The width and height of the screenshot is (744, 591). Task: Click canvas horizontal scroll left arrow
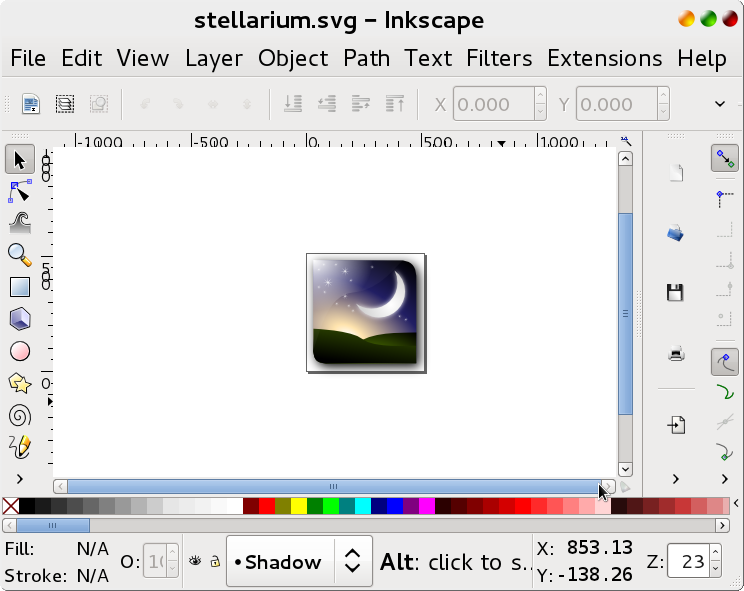pyautogui.click(x=60, y=487)
